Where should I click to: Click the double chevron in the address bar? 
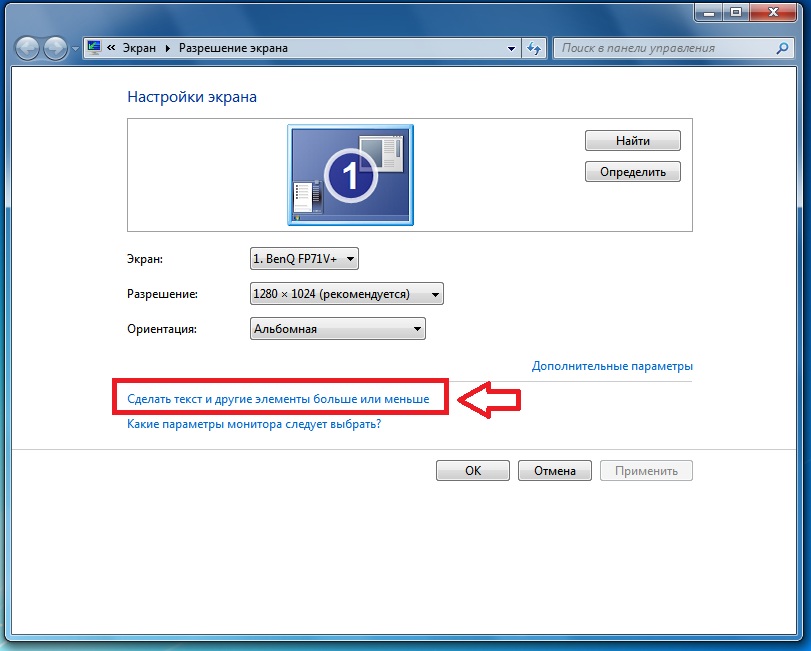[x=111, y=48]
